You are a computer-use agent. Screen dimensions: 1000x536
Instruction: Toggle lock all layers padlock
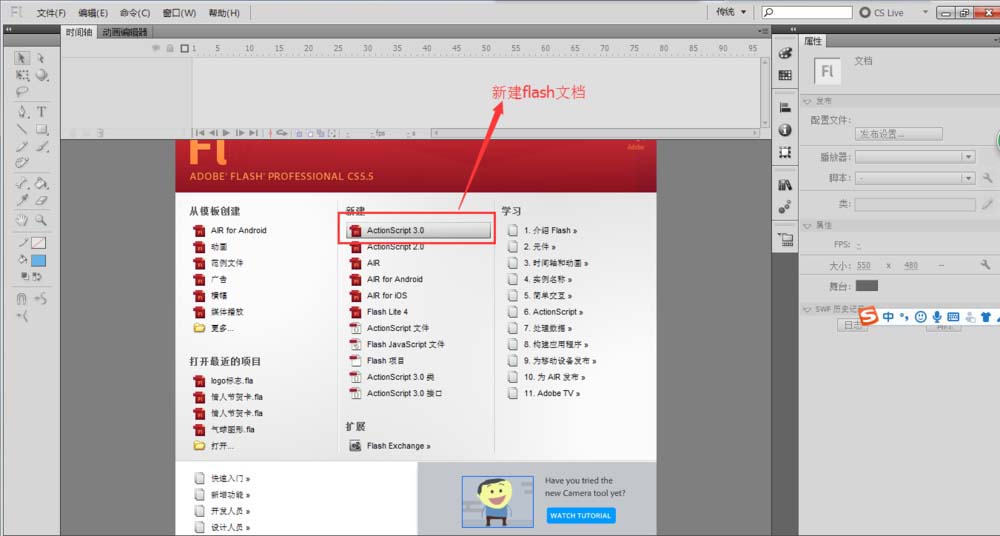[x=170, y=48]
